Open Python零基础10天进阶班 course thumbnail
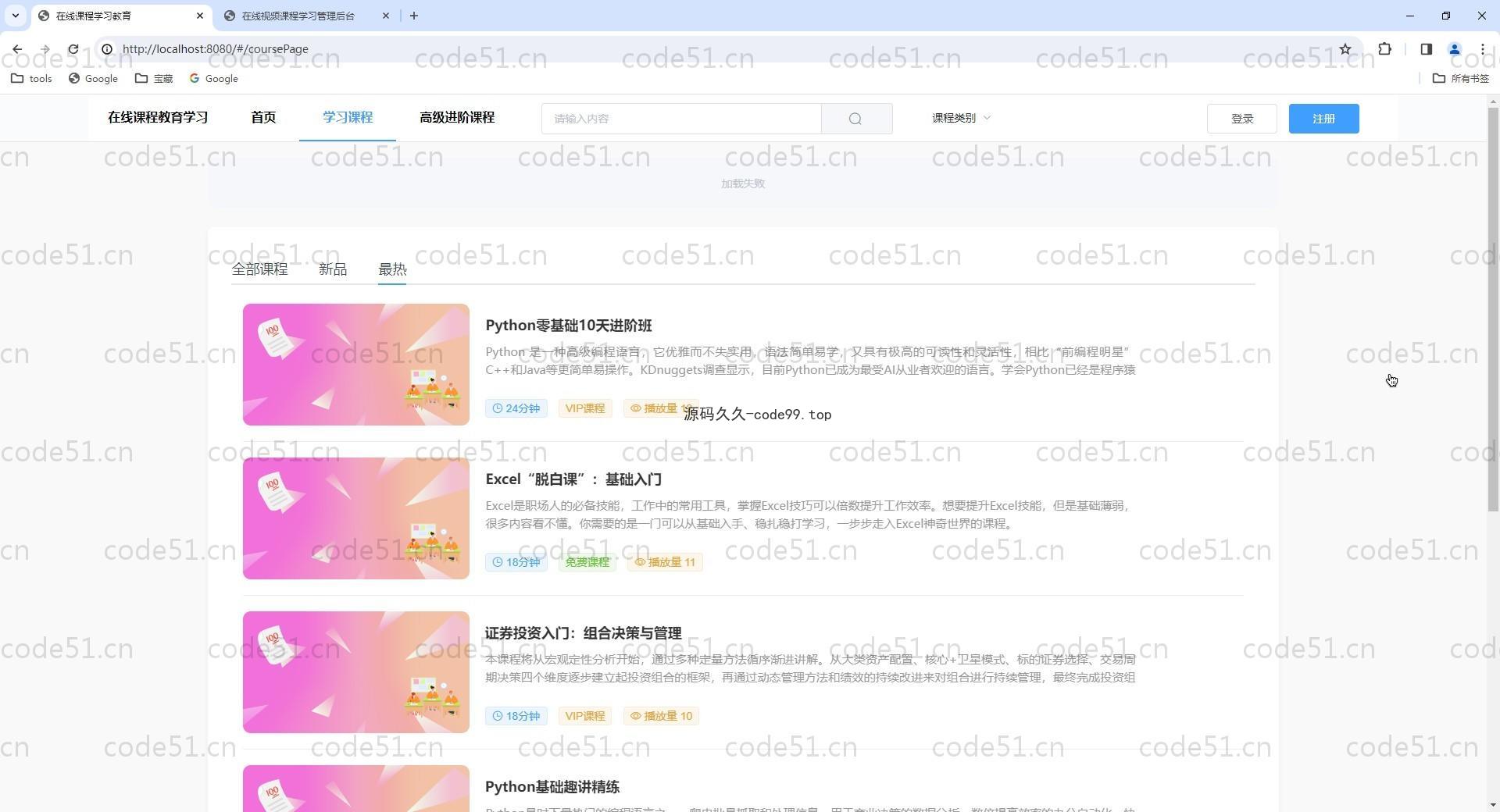 (356, 365)
